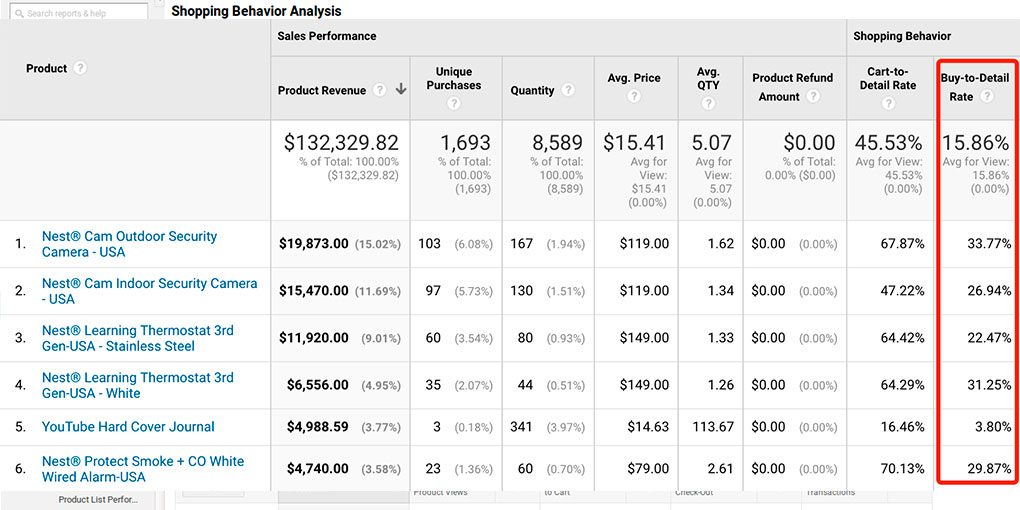The image size is (1020, 510).
Task: Open Nest Learning Thermostat White product
Action: click(137, 385)
